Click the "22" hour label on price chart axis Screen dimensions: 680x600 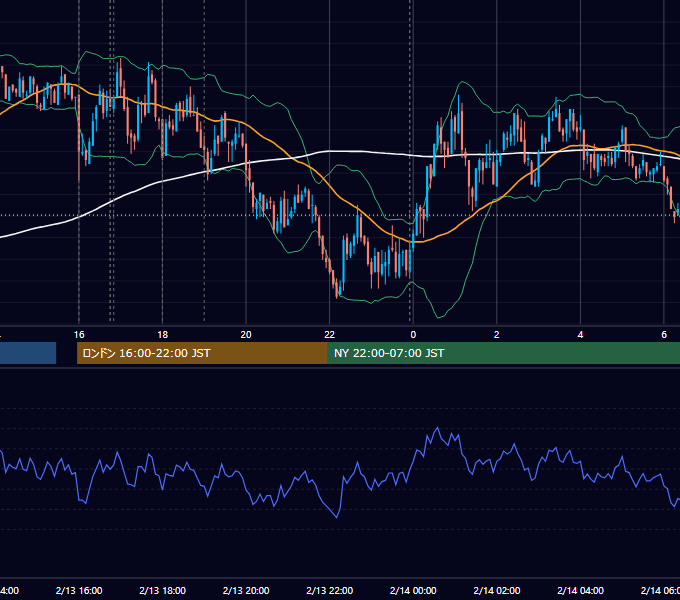click(330, 335)
